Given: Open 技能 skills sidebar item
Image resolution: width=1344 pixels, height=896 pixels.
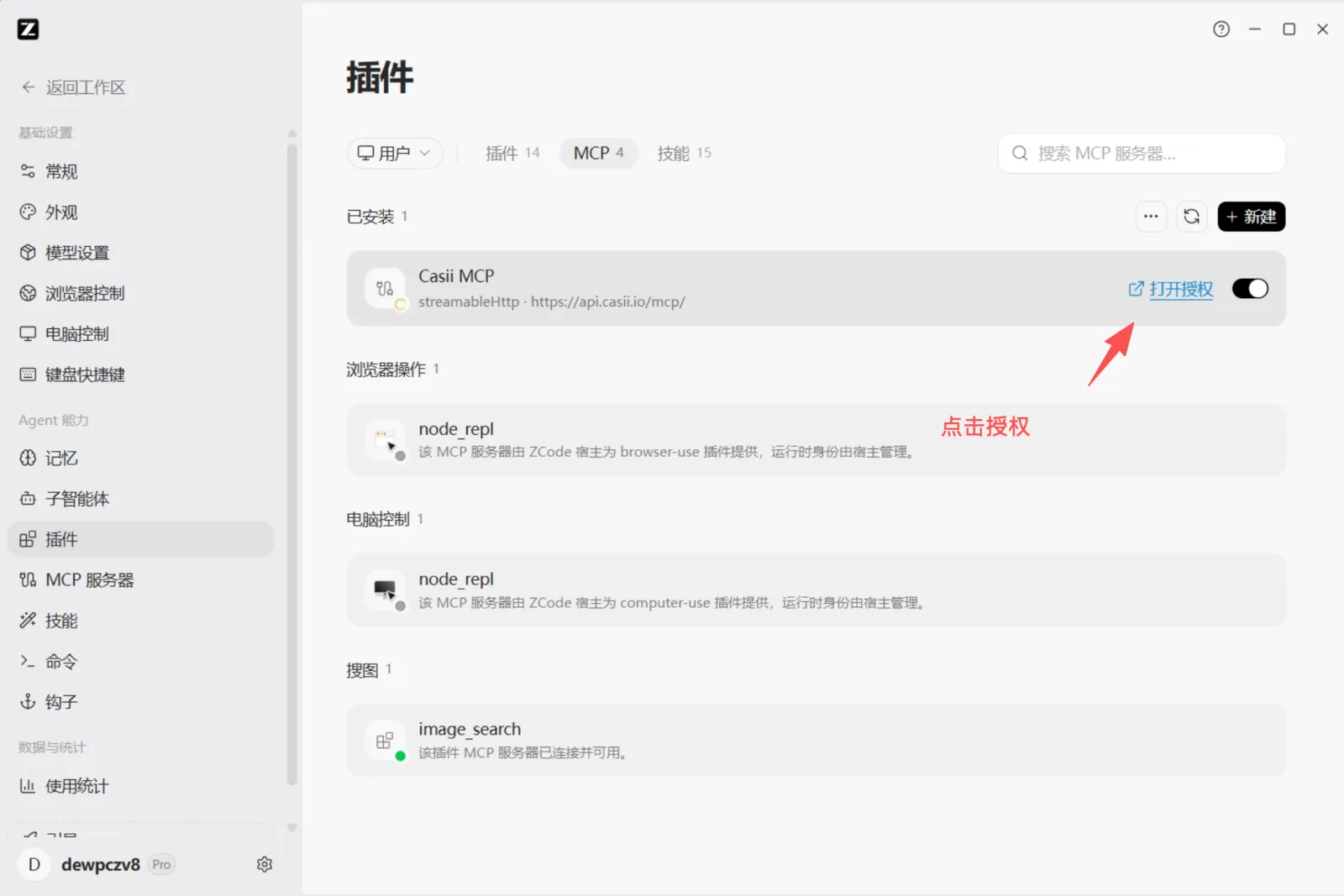Looking at the screenshot, I should pyautogui.click(x=141, y=621).
